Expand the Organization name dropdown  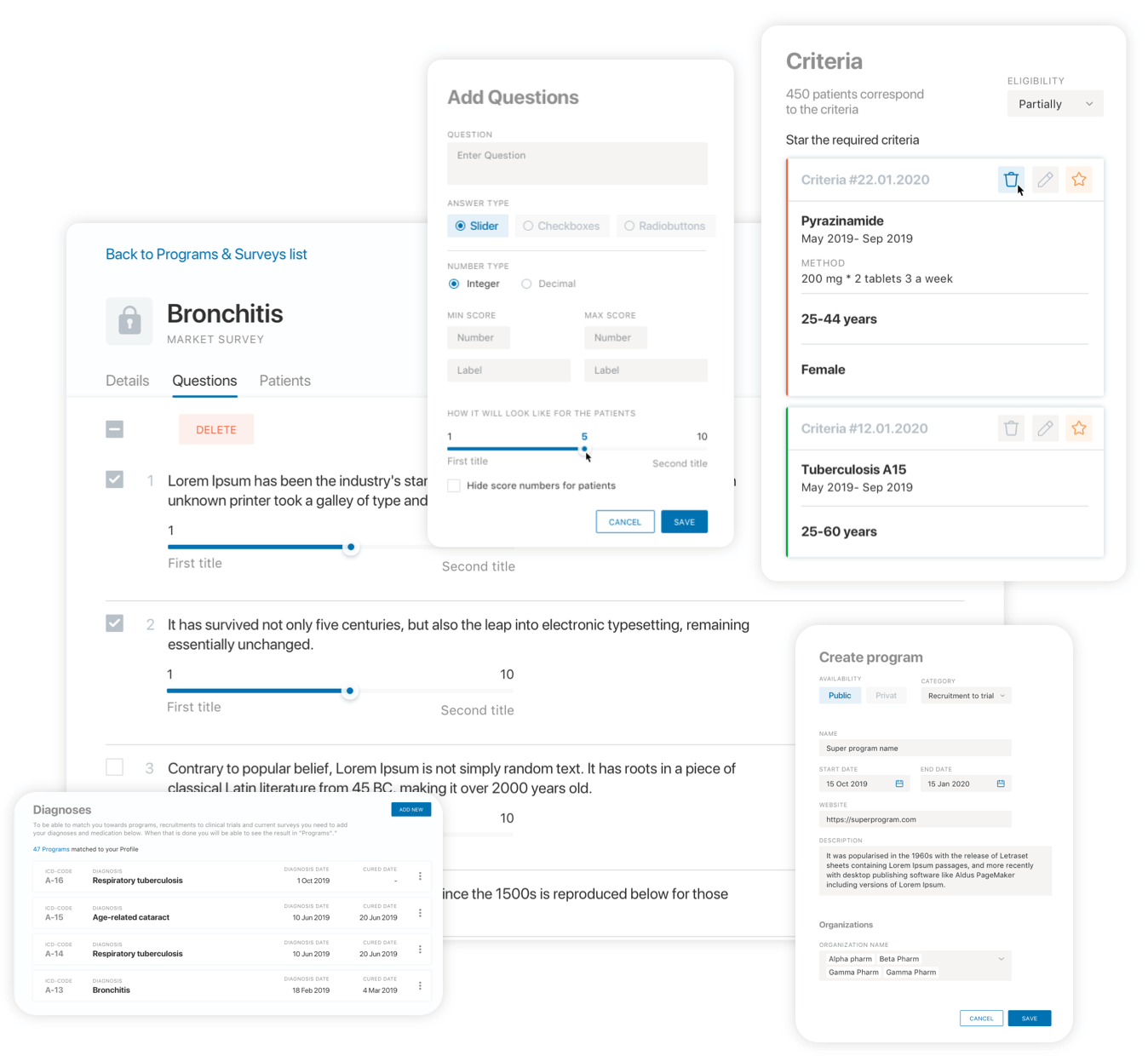(x=1001, y=959)
